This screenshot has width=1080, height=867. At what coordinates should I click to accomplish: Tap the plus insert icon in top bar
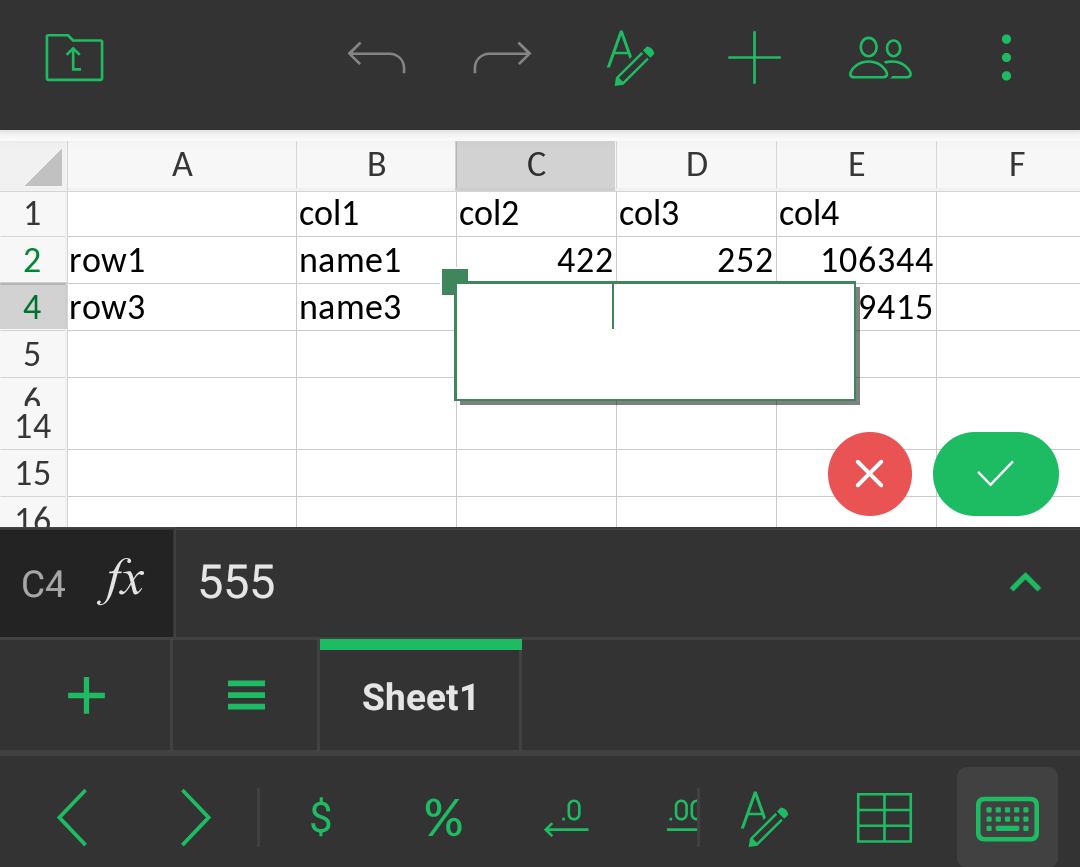754,58
